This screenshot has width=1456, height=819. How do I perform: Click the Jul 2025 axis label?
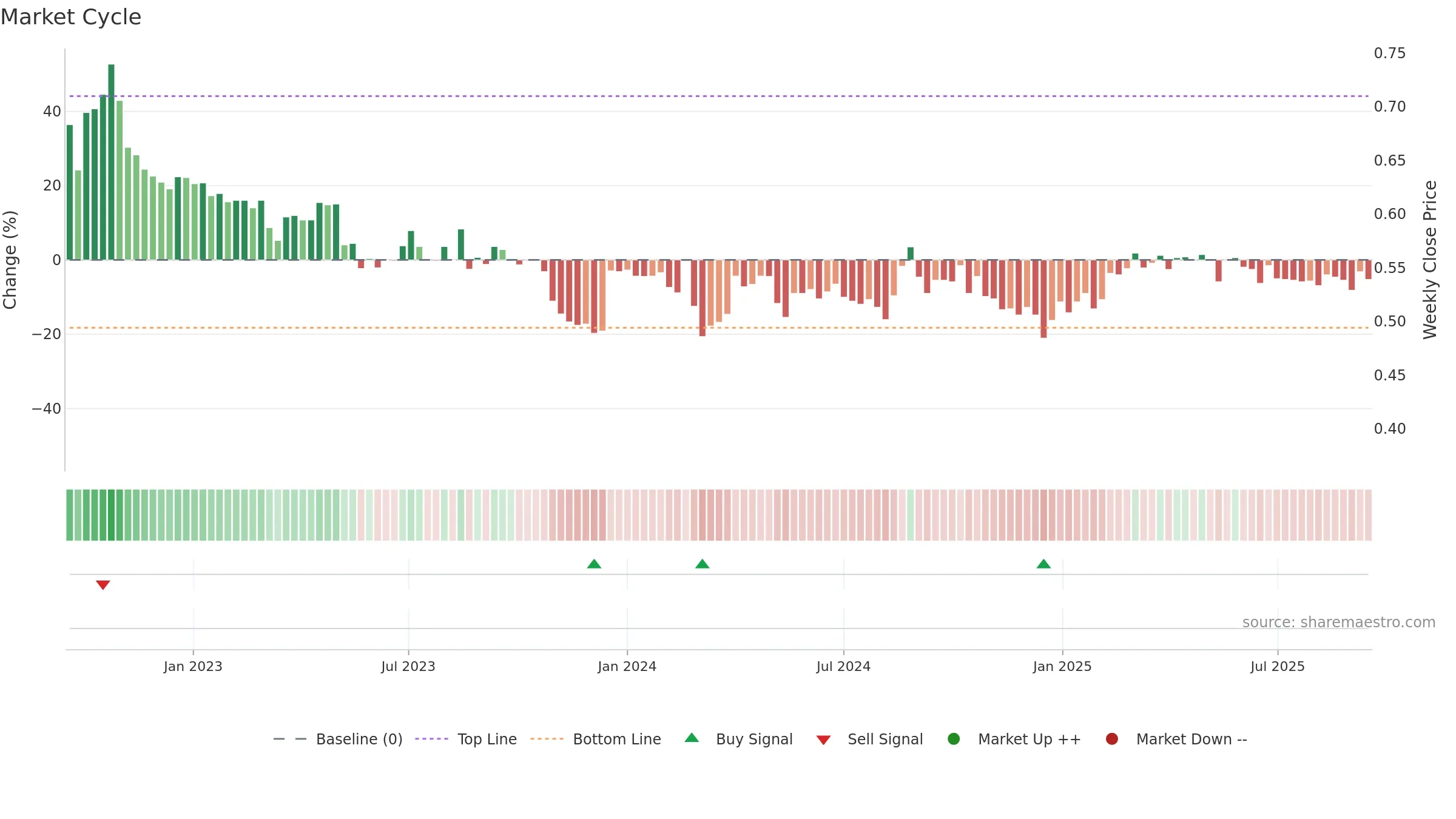[1278, 667]
